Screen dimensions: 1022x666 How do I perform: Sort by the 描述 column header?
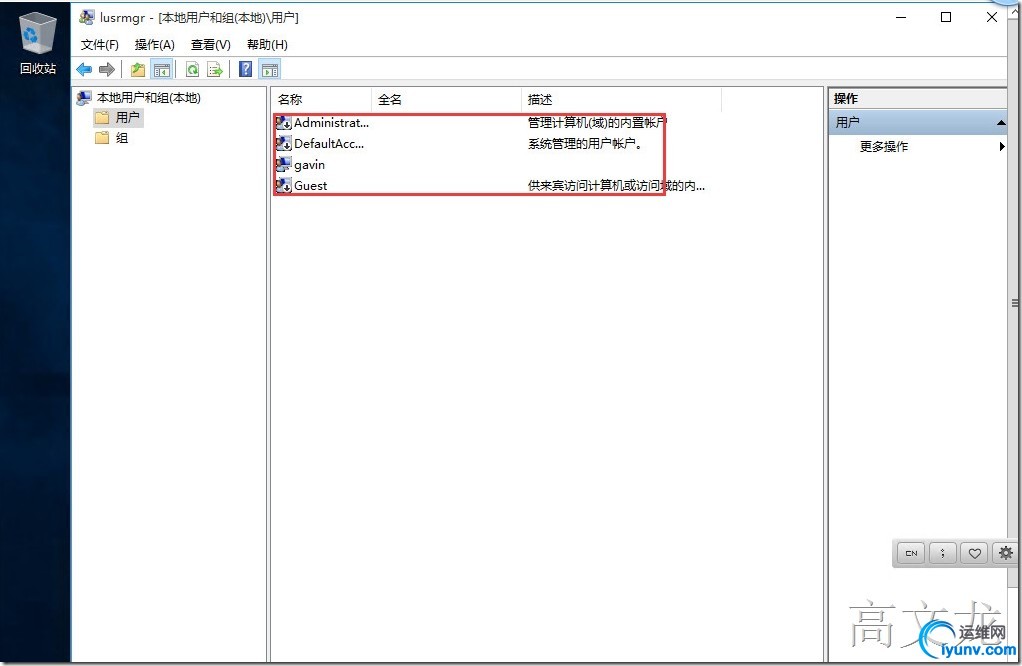tap(622, 100)
